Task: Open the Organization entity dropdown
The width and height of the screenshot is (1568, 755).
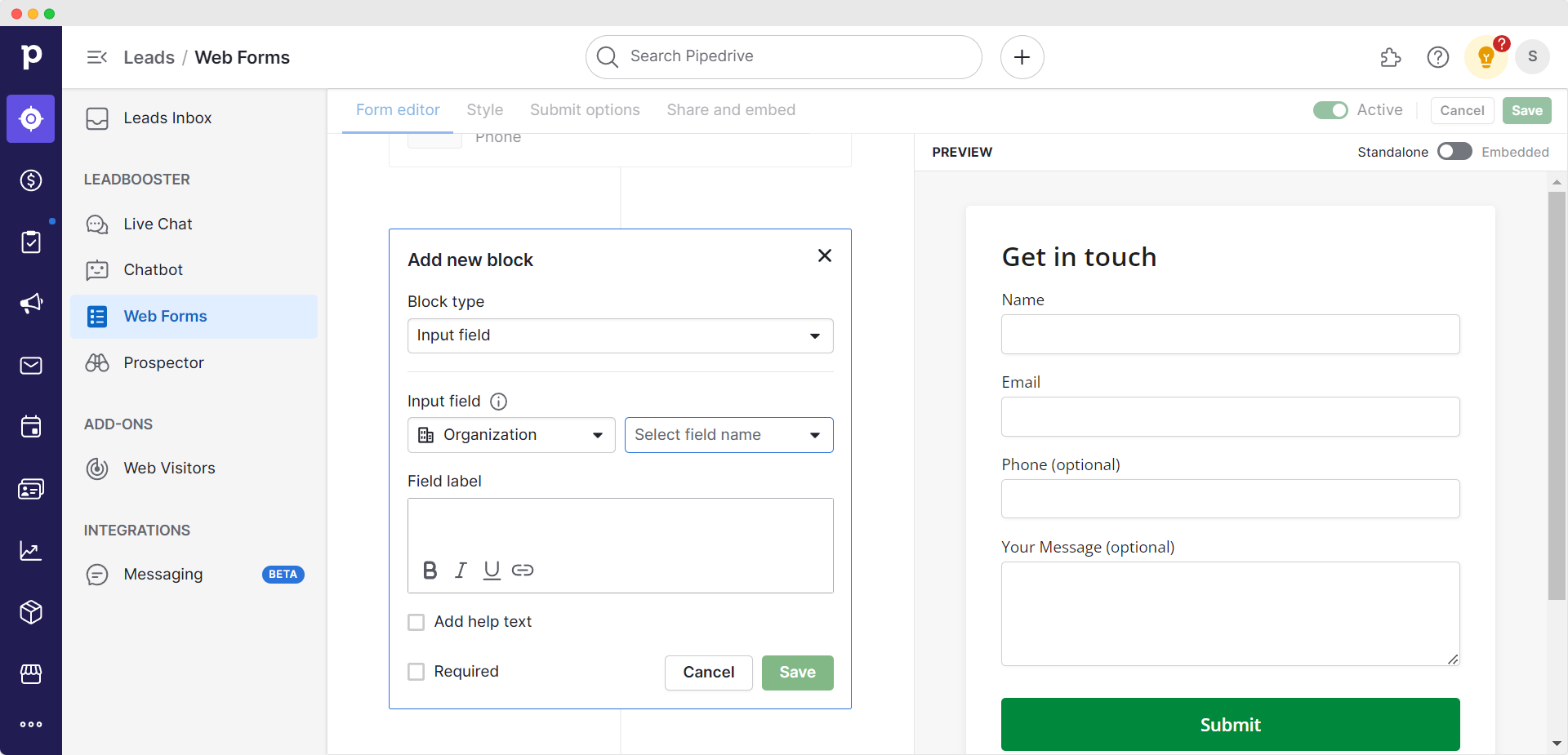Action: pyautogui.click(x=511, y=435)
